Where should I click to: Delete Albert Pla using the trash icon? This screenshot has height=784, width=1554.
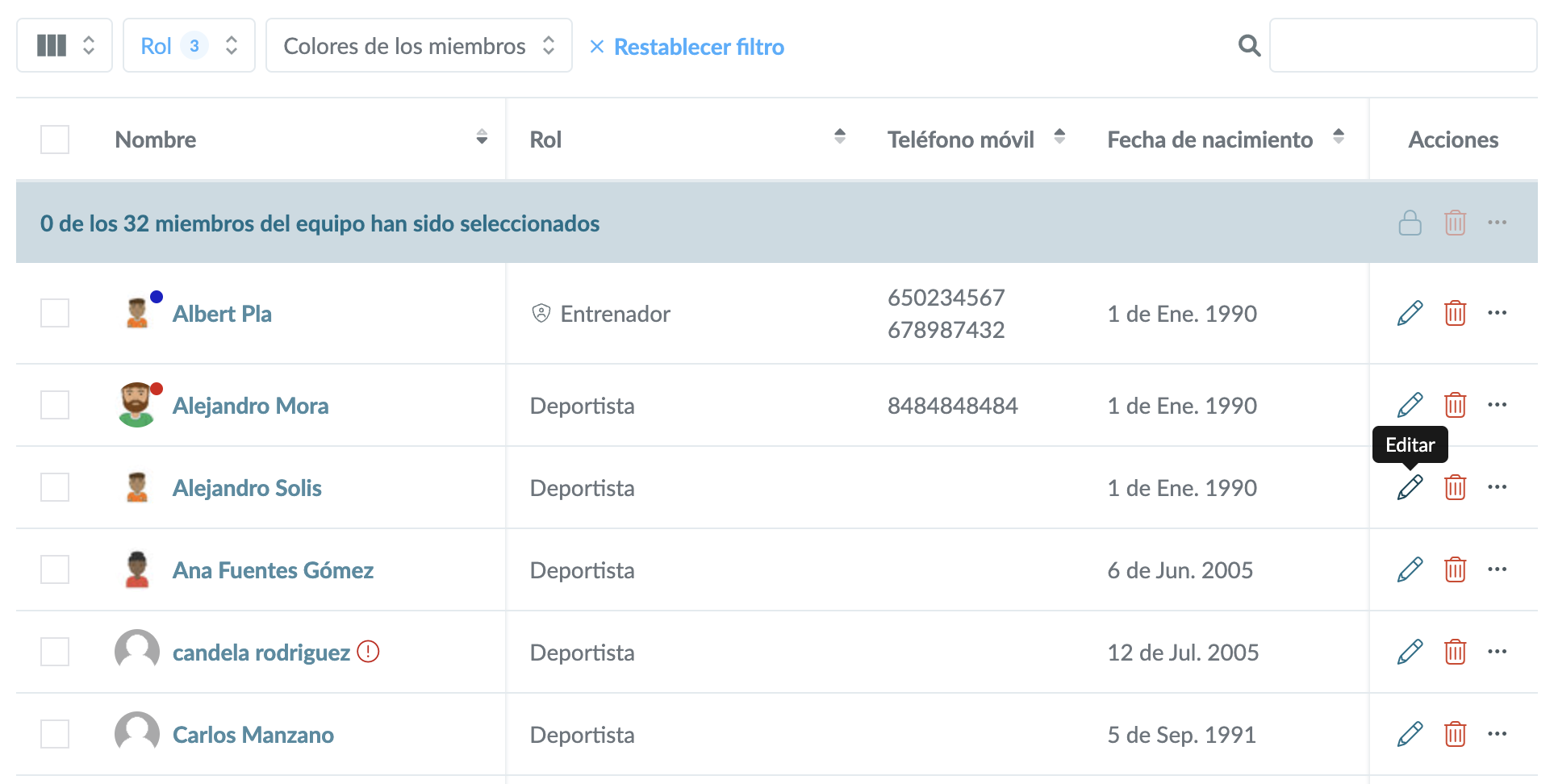(x=1455, y=313)
